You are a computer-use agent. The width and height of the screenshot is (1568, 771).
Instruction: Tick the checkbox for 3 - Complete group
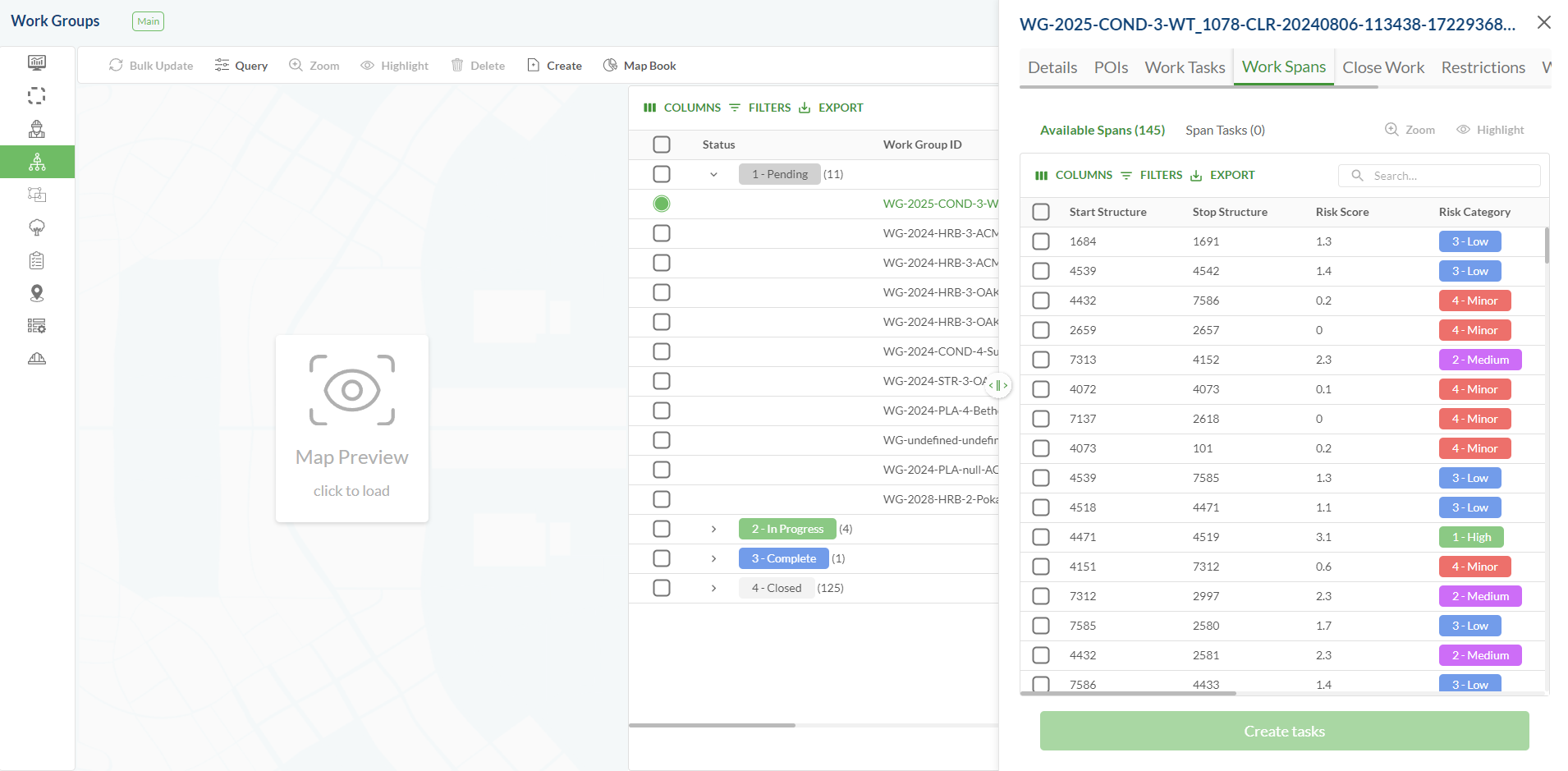point(662,558)
